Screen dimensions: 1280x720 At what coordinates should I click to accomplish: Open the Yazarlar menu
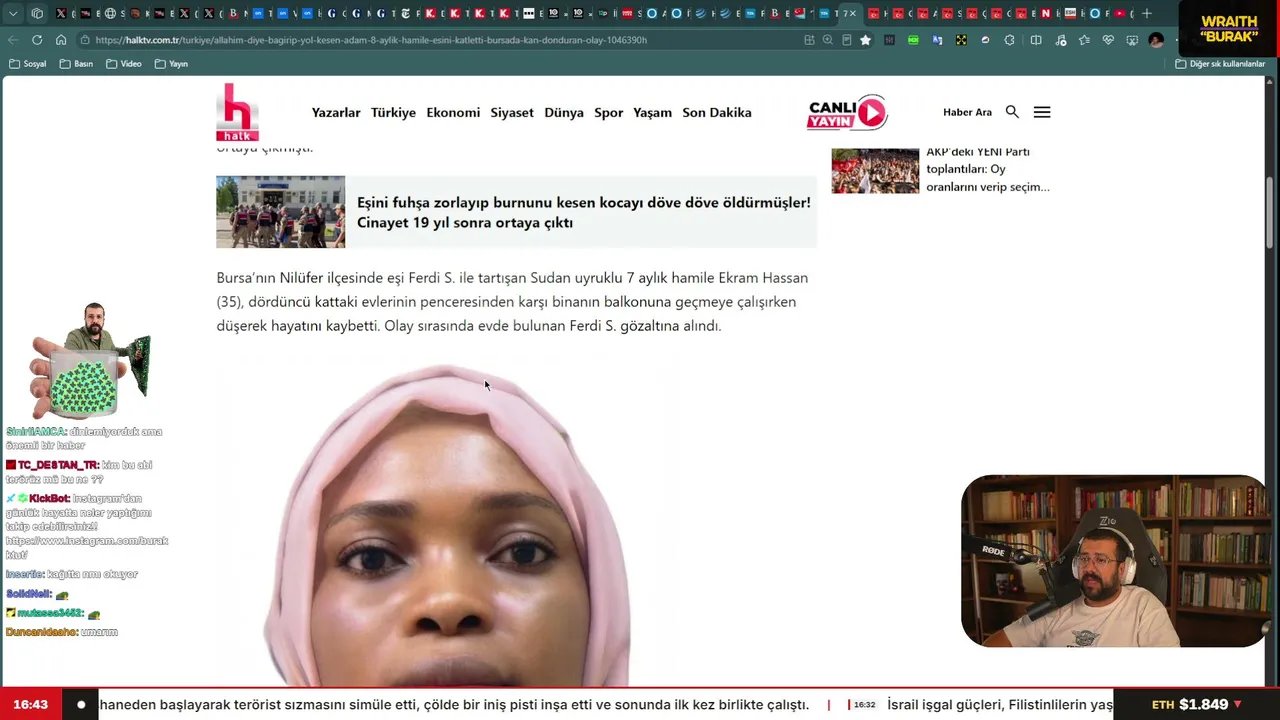click(x=336, y=112)
